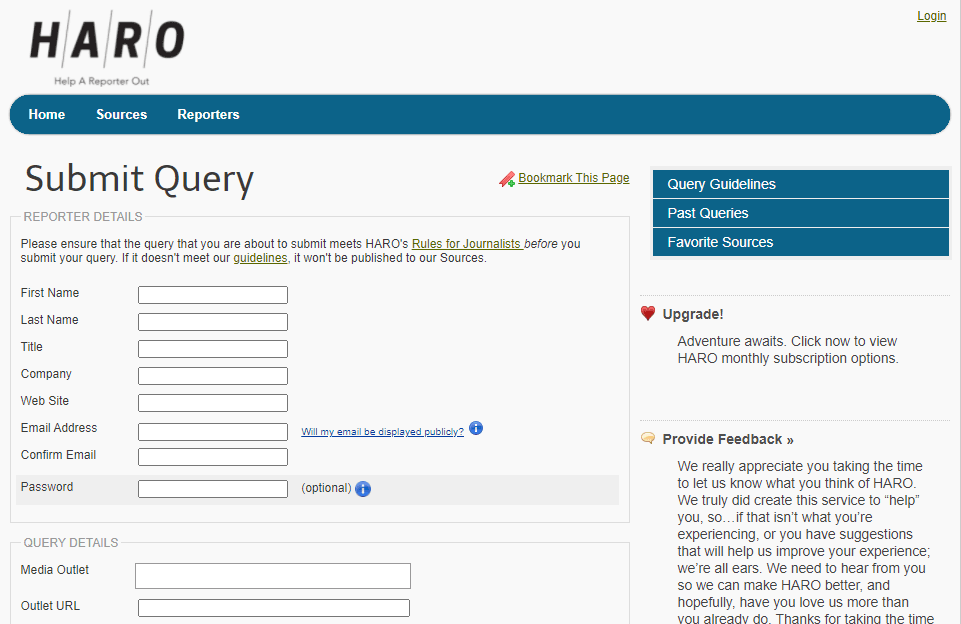Click the red bookmark pencil icon
The height and width of the screenshot is (624, 961).
pos(507,179)
